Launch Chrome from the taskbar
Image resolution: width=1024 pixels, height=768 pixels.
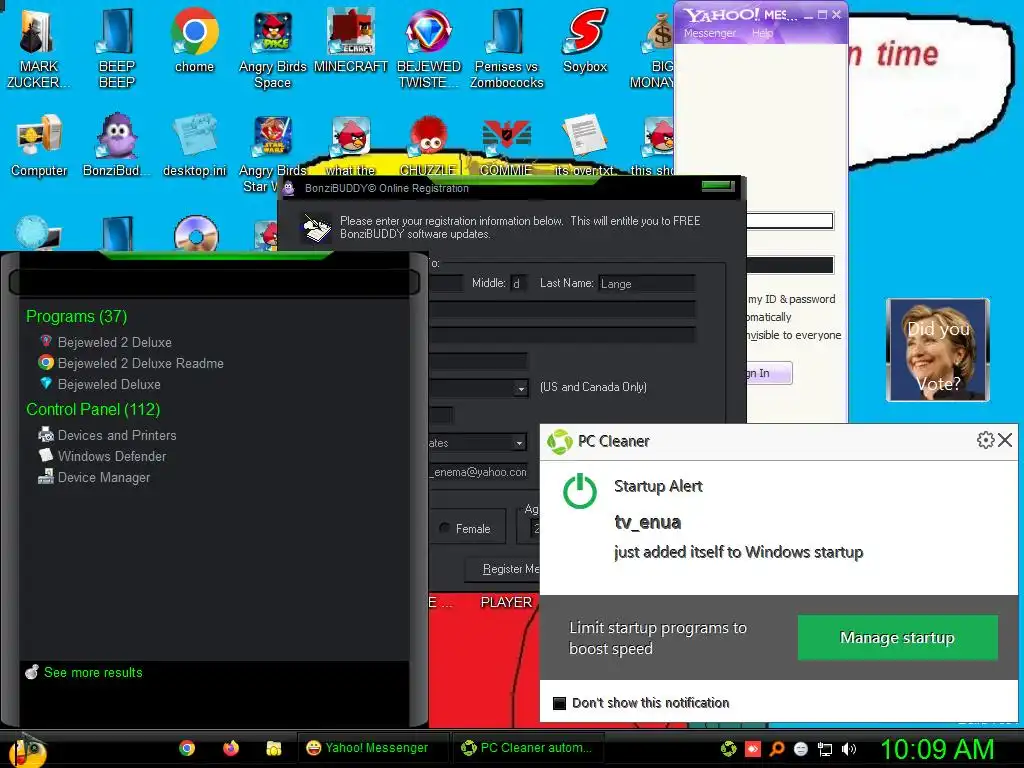coord(187,748)
